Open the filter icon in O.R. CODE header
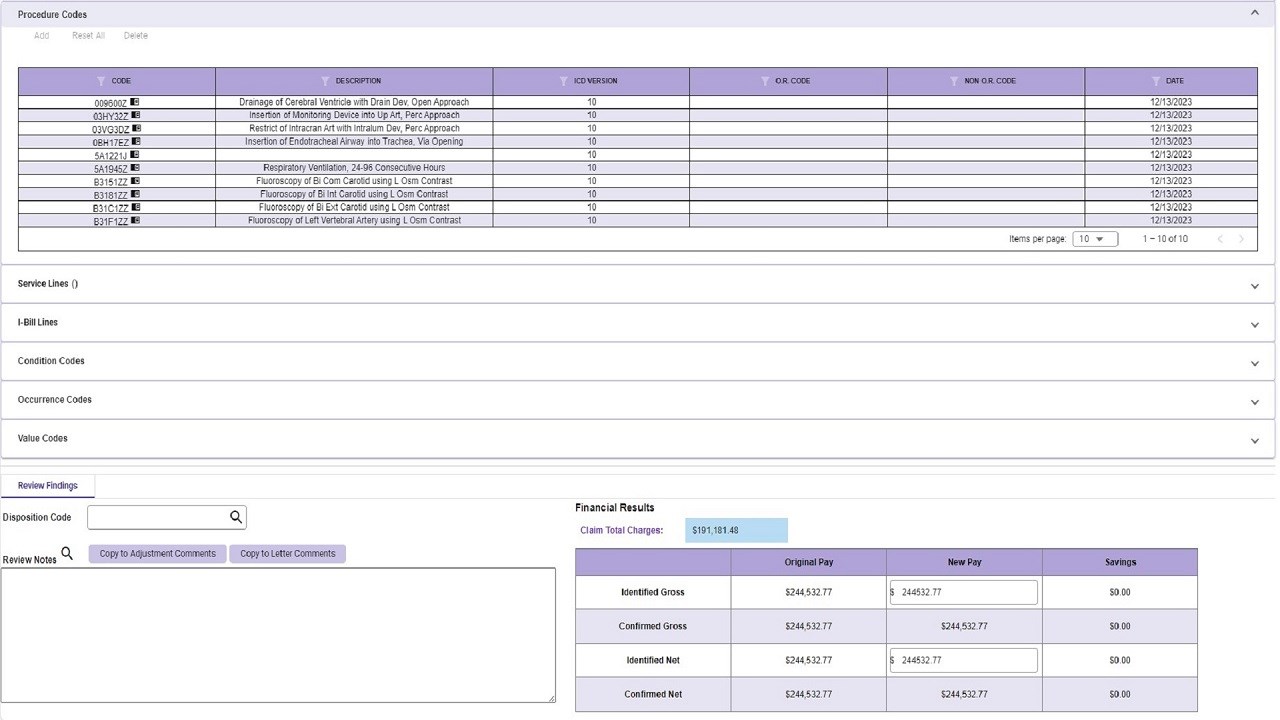 (x=765, y=81)
